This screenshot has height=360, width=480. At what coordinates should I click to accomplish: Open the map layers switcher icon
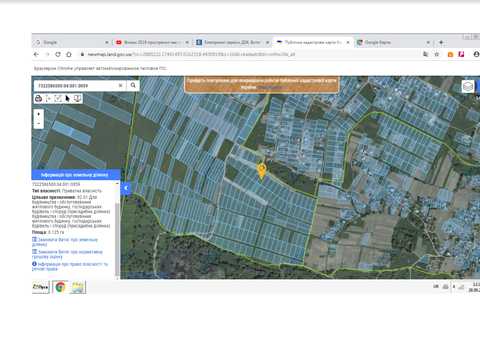(468, 87)
